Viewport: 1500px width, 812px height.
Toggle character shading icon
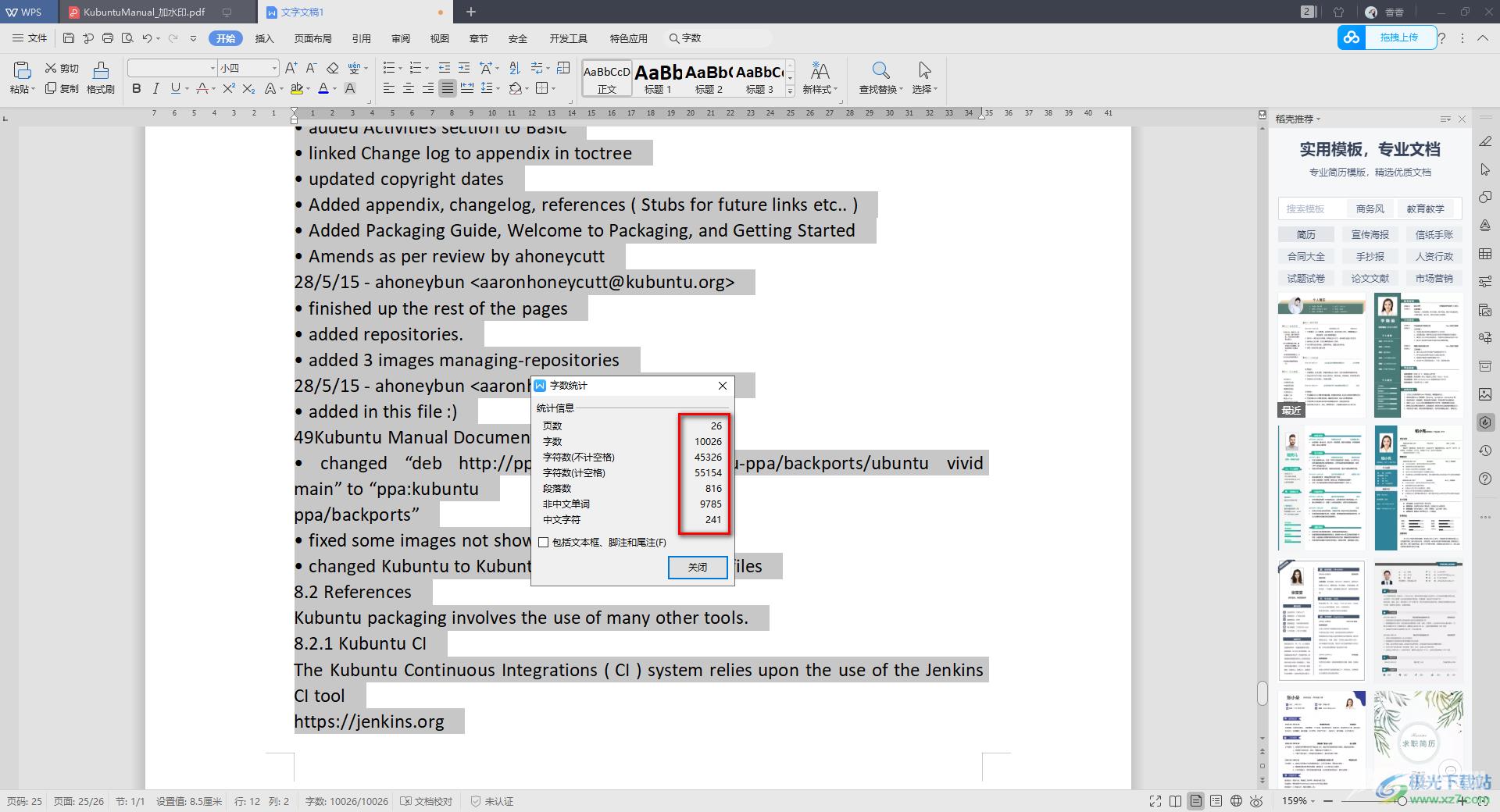[x=350, y=88]
